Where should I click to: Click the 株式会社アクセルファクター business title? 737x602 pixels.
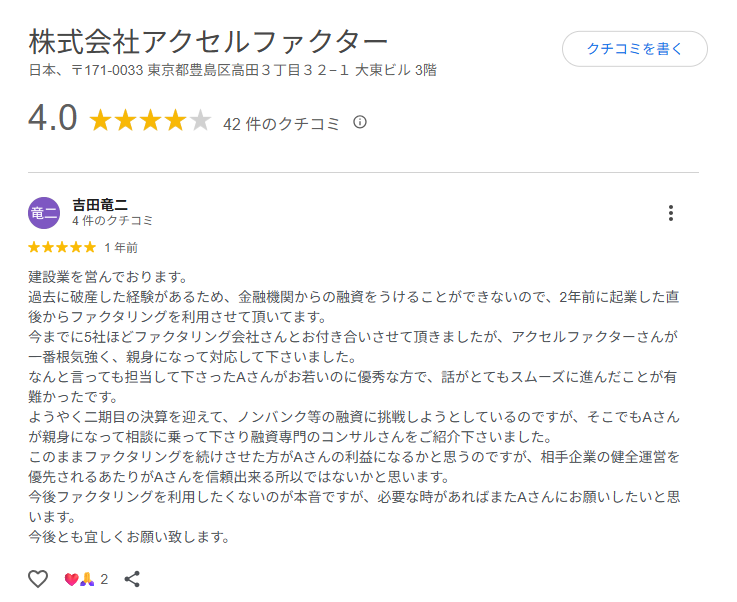[208, 42]
